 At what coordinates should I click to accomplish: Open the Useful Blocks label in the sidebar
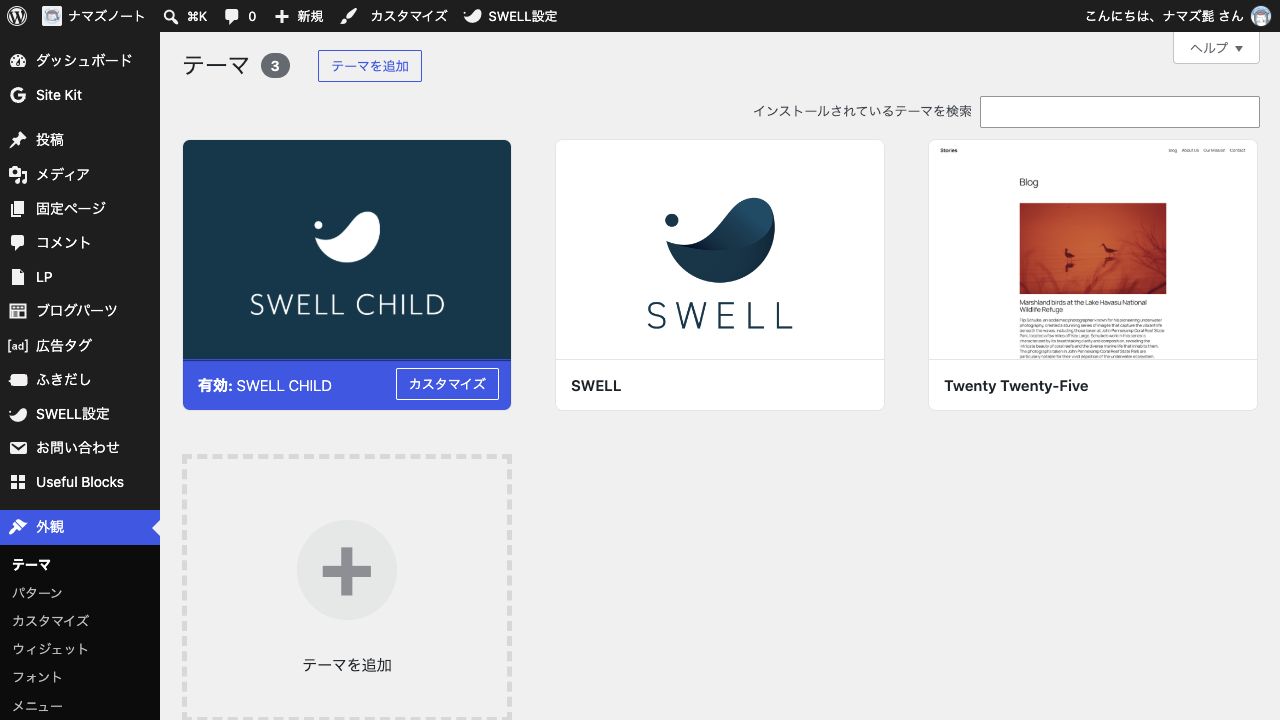[80, 482]
